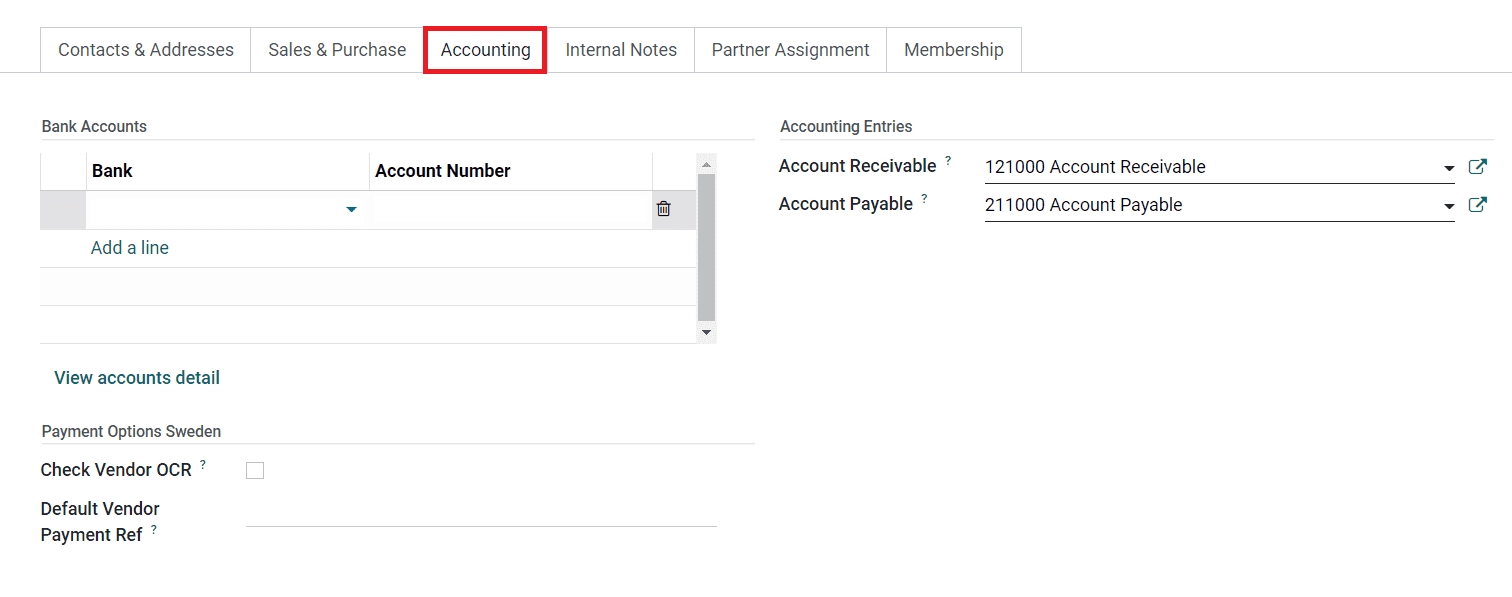Go to the Internal Notes tab
The image size is (1512, 597).
621,50
